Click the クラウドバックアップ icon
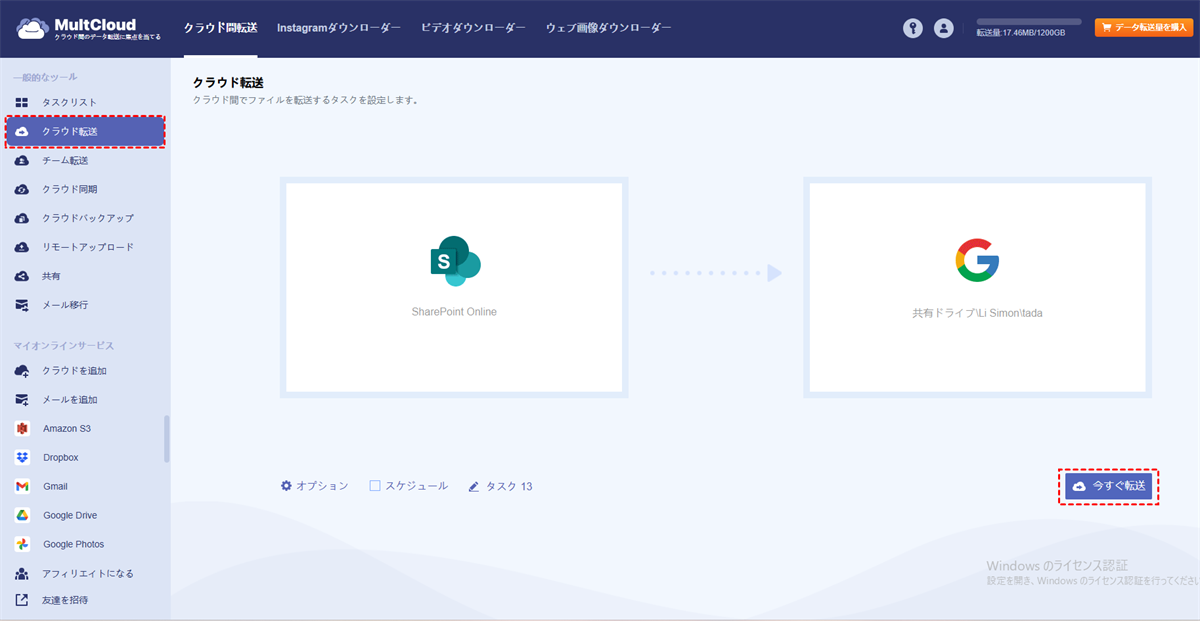1200x621 pixels. pos(22,218)
